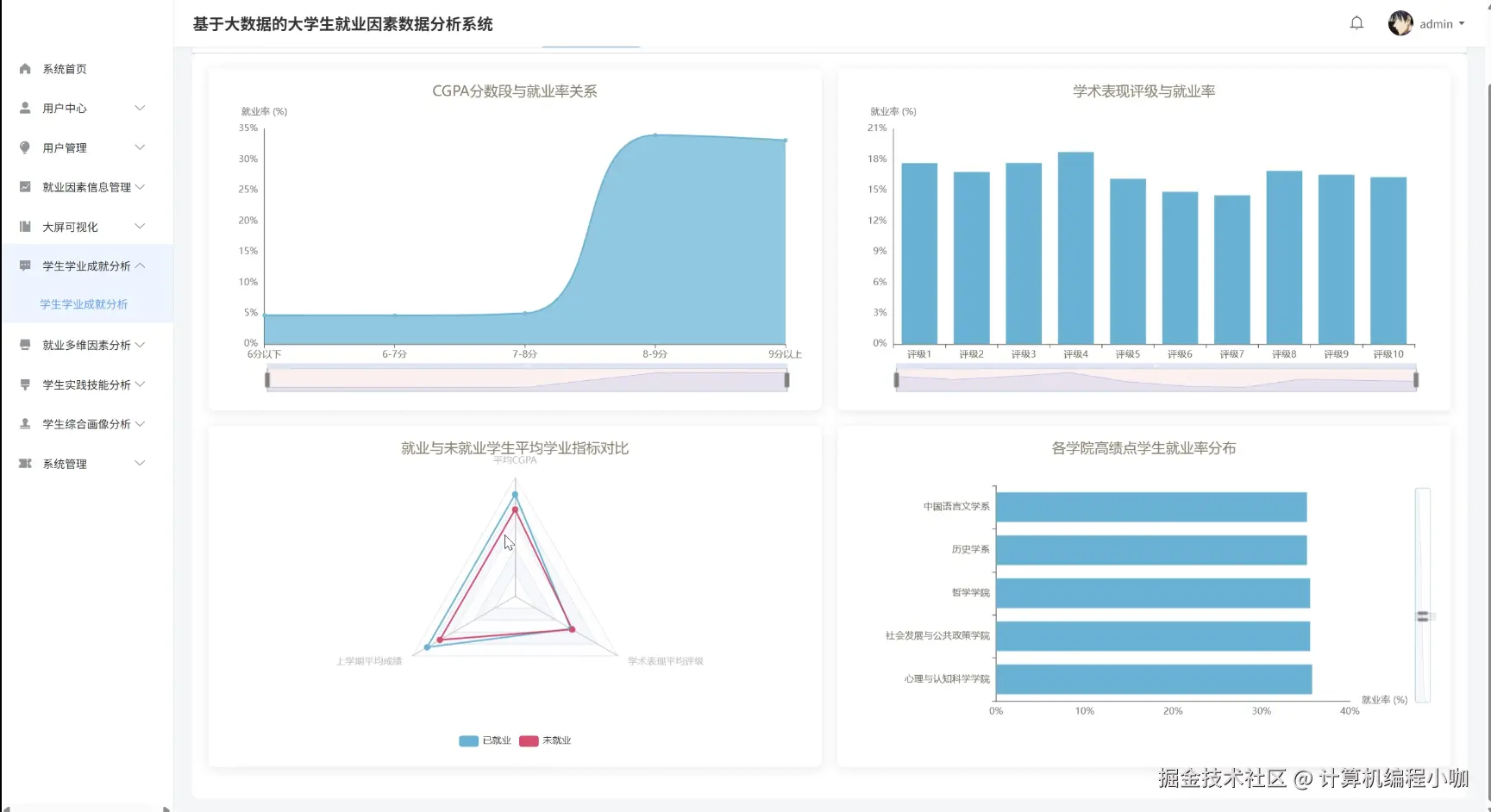
Task: Click left handle of CGPA chart zoom slider
Action: 267,379
